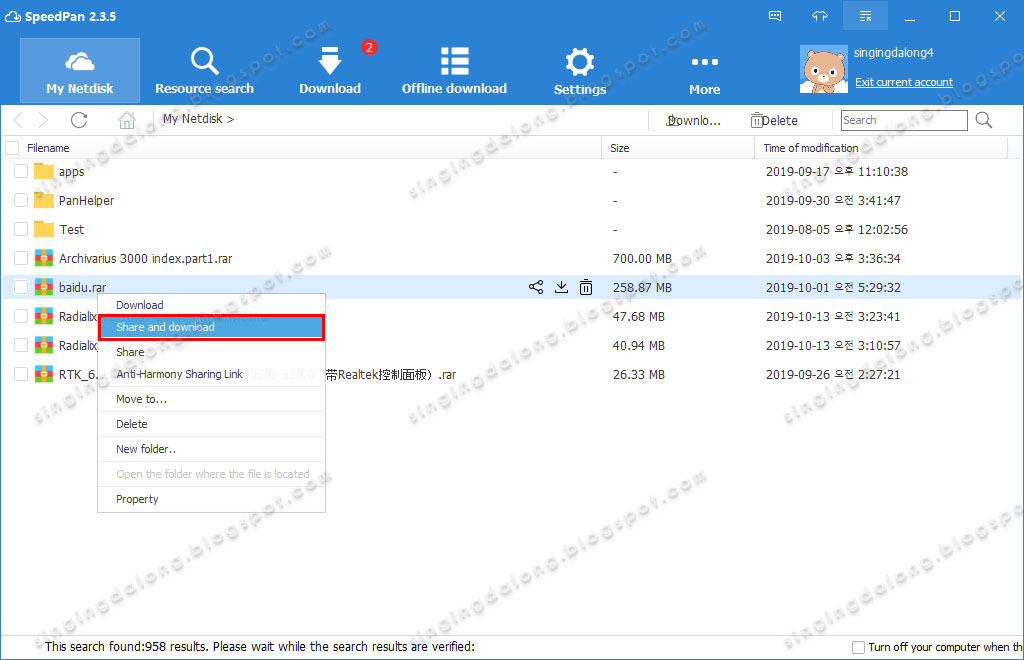Viewport: 1024px width, 660px height.
Task: Check the 40.94 MB Radialix file checkbox
Action: pyautogui.click(x=21, y=345)
